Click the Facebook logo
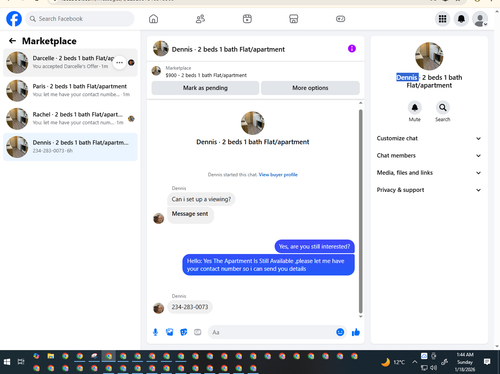The width and height of the screenshot is (500, 374). coord(14,19)
